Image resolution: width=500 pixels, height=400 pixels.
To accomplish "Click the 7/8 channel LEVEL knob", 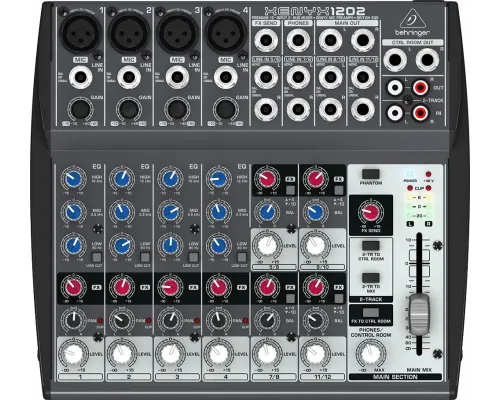I will click(267, 354).
